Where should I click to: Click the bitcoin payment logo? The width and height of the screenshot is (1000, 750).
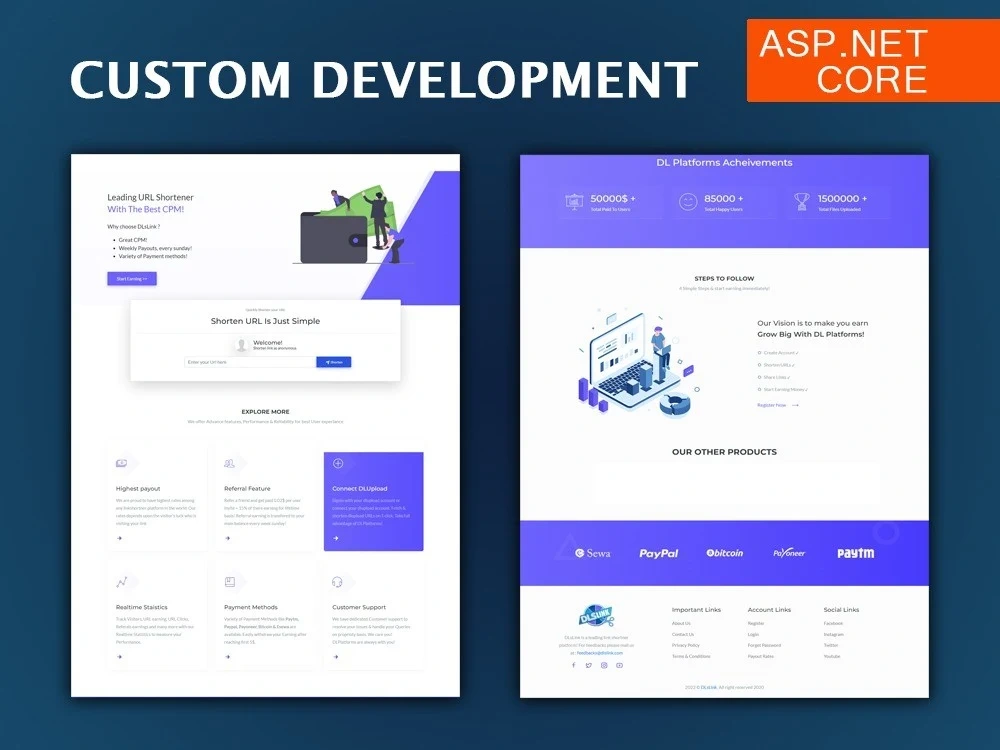724,553
